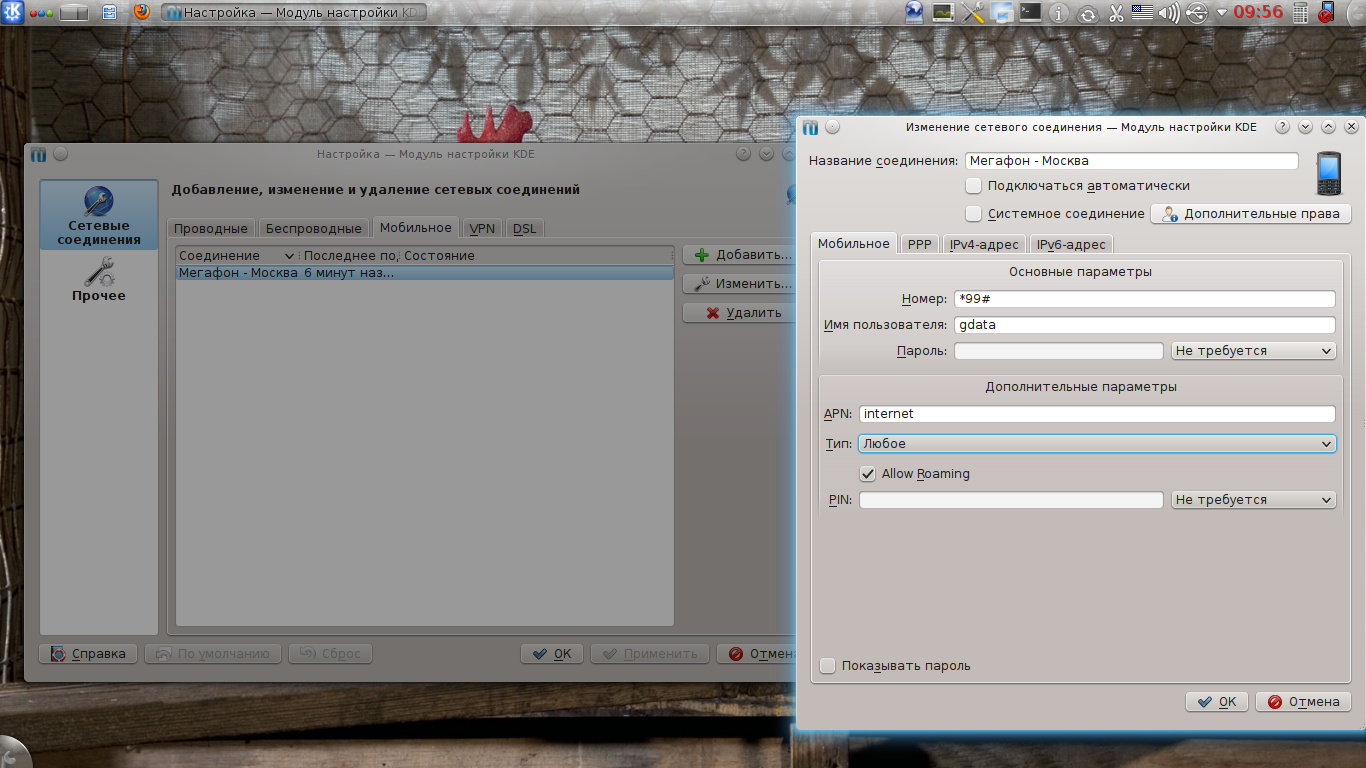Click Отмена in the connection edit dialog
Image resolution: width=1366 pixels, height=768 pixels.
(1304, 702)
